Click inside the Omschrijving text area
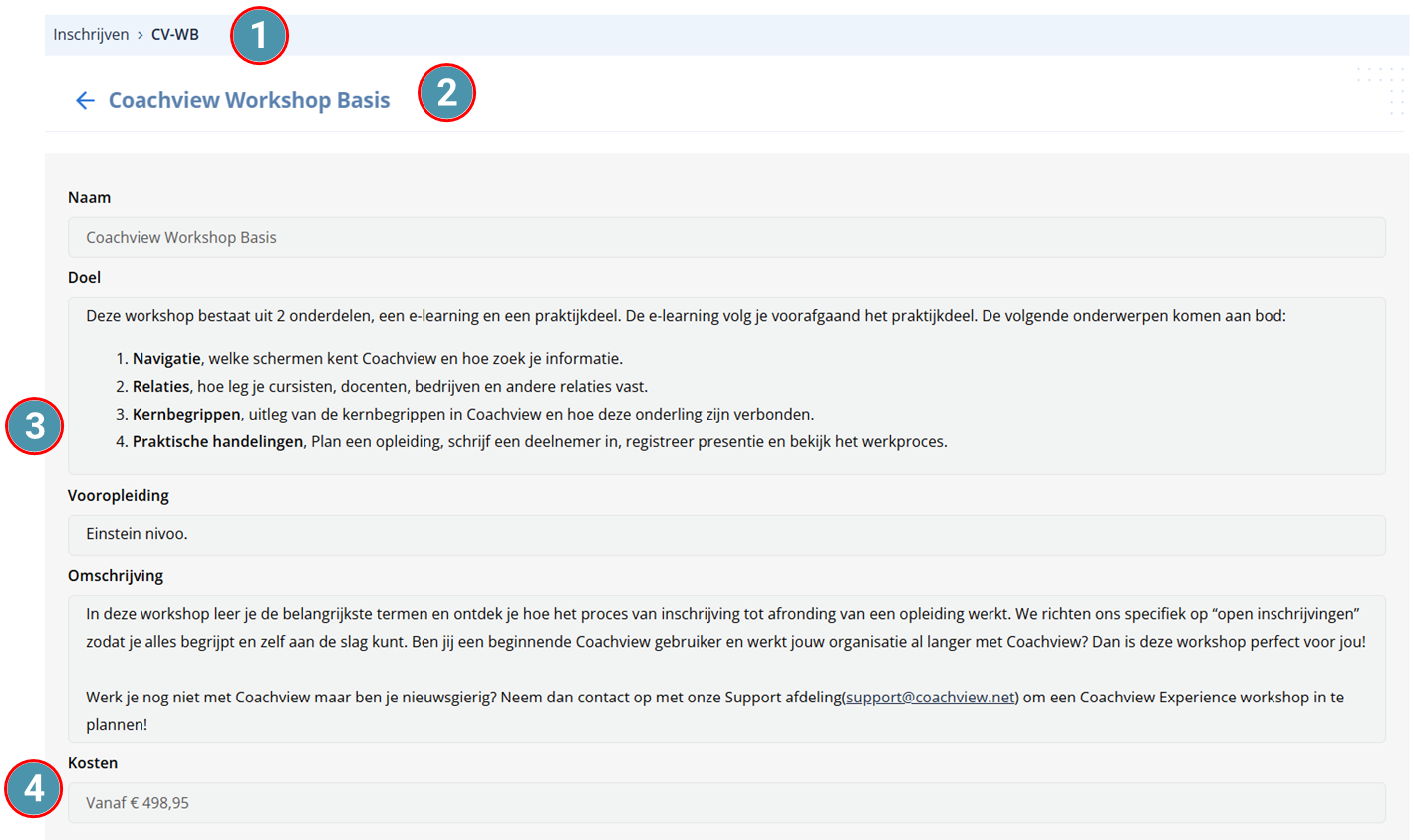The width and height of the screenshot is (1415, 840). coord(726,669)
